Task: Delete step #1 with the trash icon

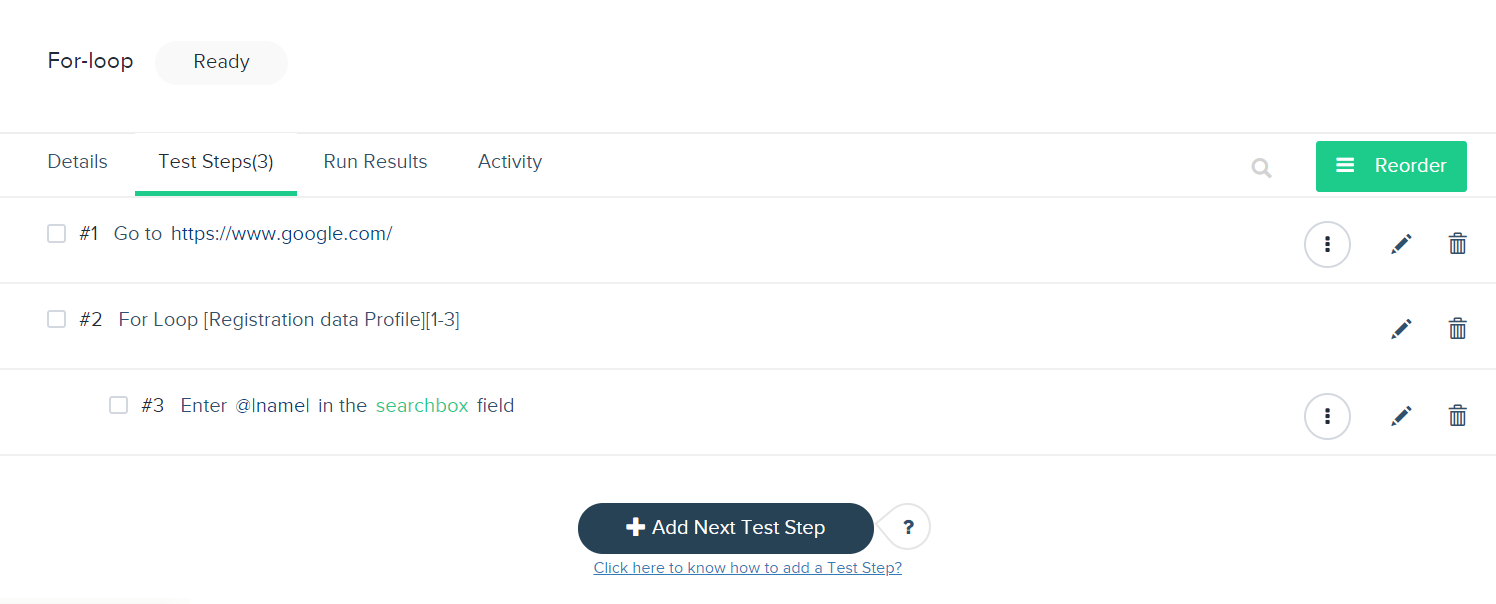Action: (x=1458, y=243)
